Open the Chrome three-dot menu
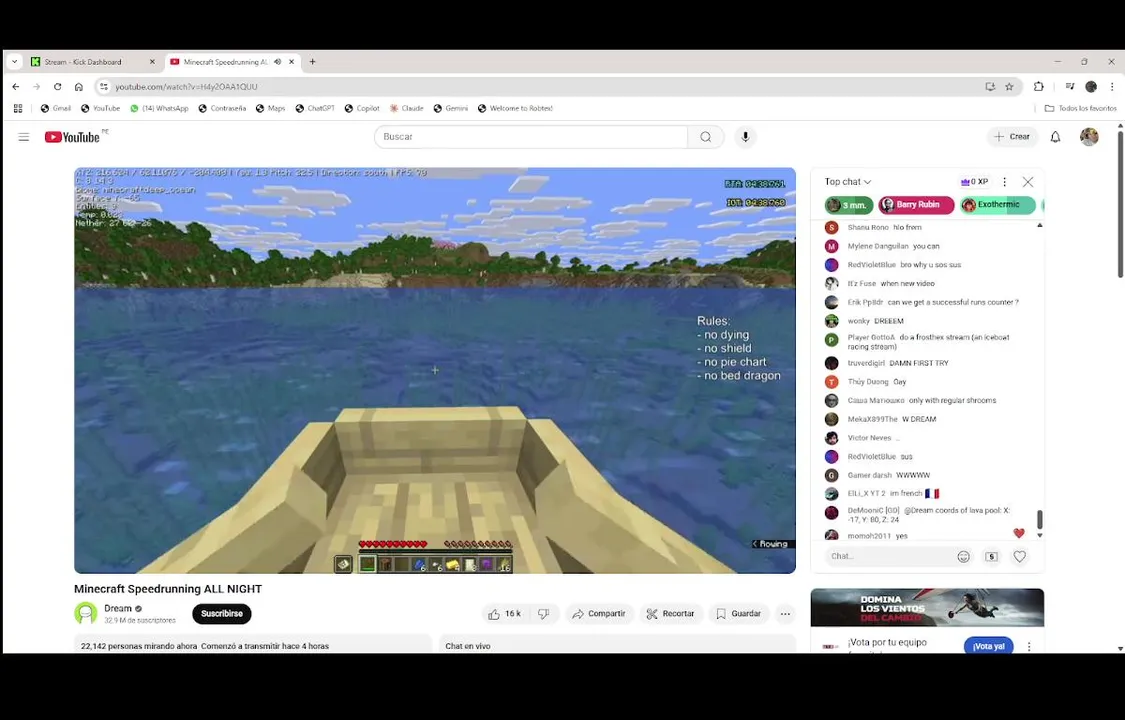This screenshot has height=720, width=1125. [1112, 87]
